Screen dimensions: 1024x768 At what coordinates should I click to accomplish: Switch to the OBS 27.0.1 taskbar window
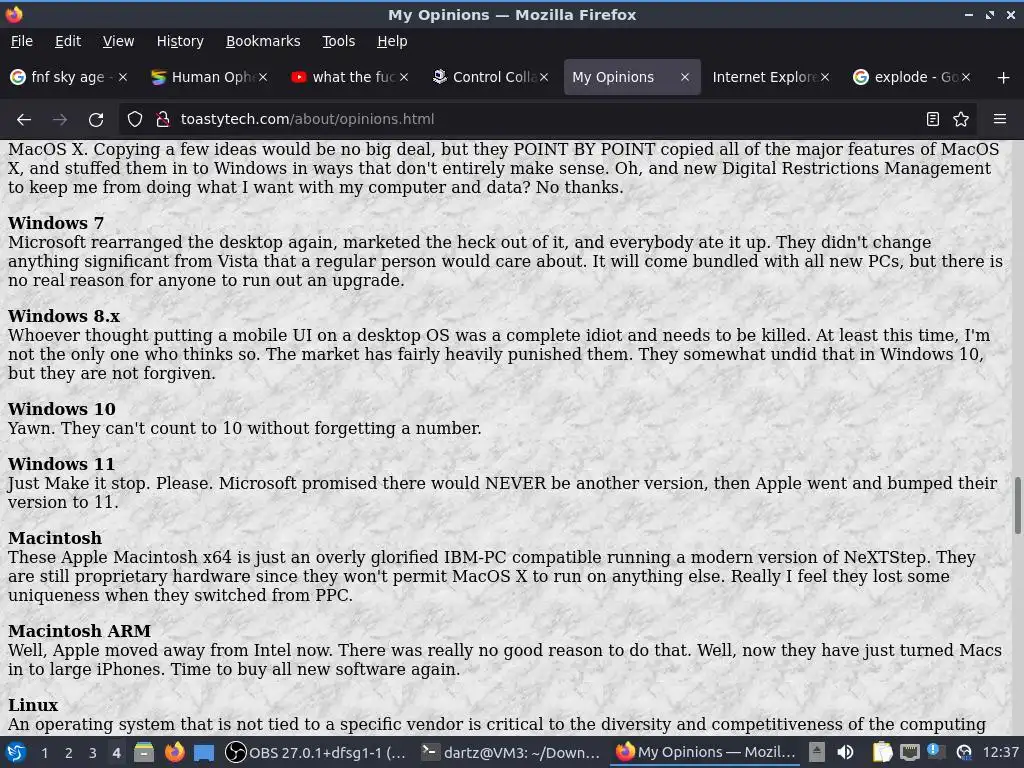(316, 752)
